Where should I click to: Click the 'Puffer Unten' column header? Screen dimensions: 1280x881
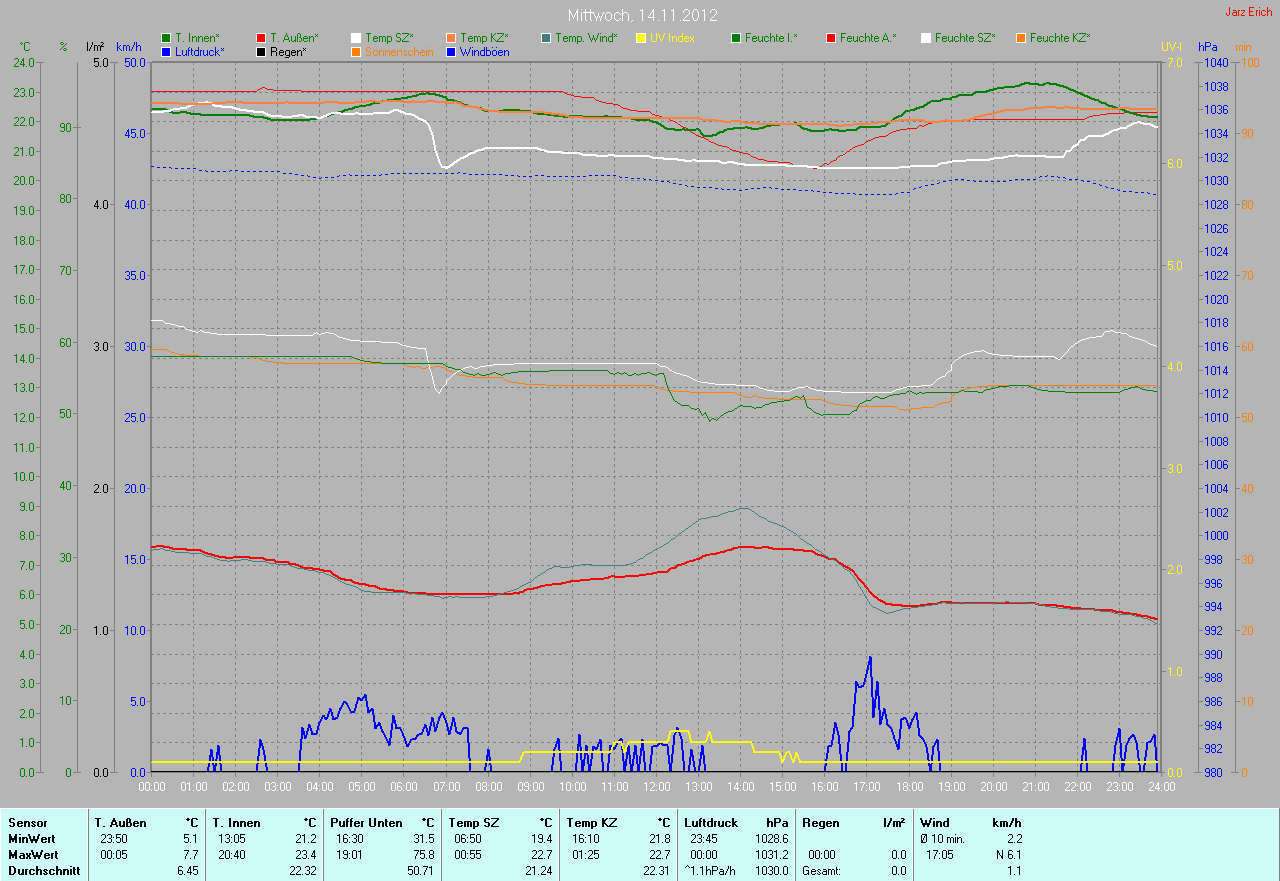pos(367,823)
